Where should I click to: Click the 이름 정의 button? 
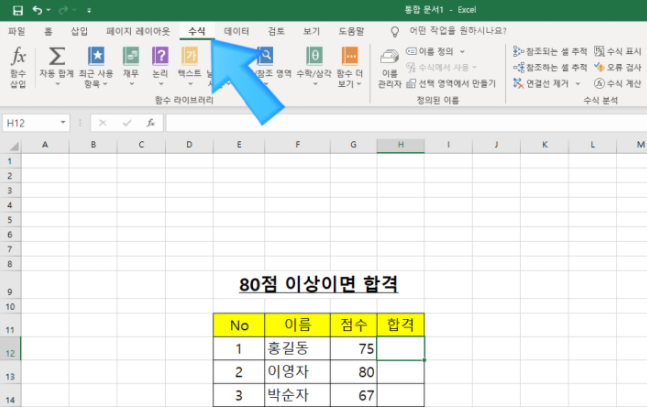tap(430, 52)
